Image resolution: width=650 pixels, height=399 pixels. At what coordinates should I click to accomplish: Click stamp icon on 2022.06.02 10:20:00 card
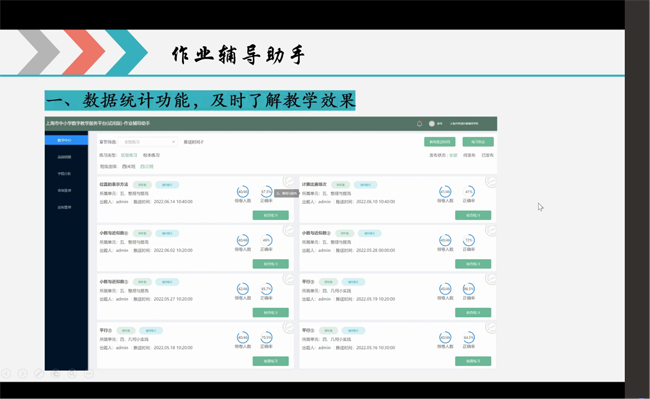click(x=289, y=230)
